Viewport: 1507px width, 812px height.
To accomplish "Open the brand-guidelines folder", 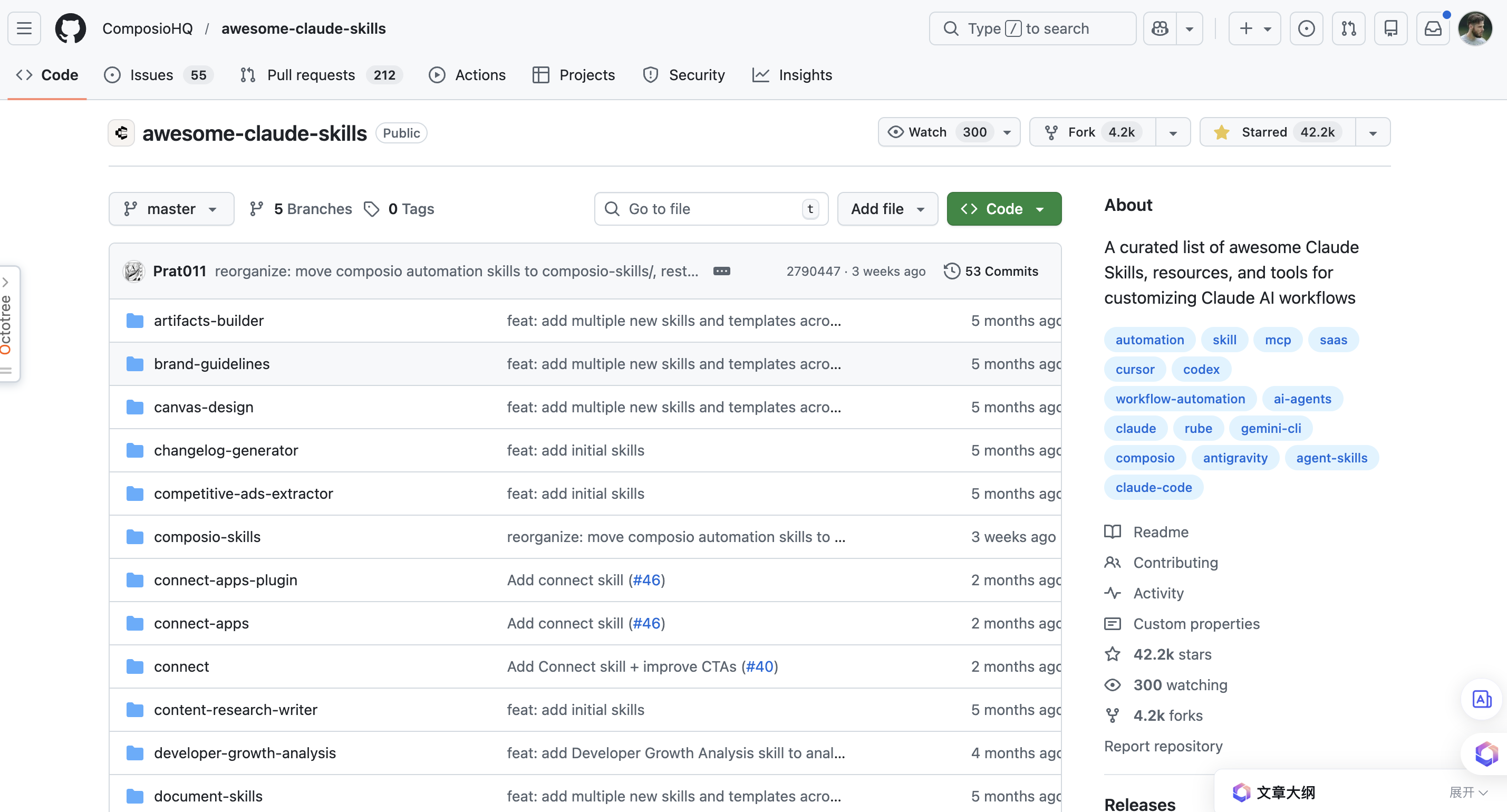I will [x=212, y=364].
